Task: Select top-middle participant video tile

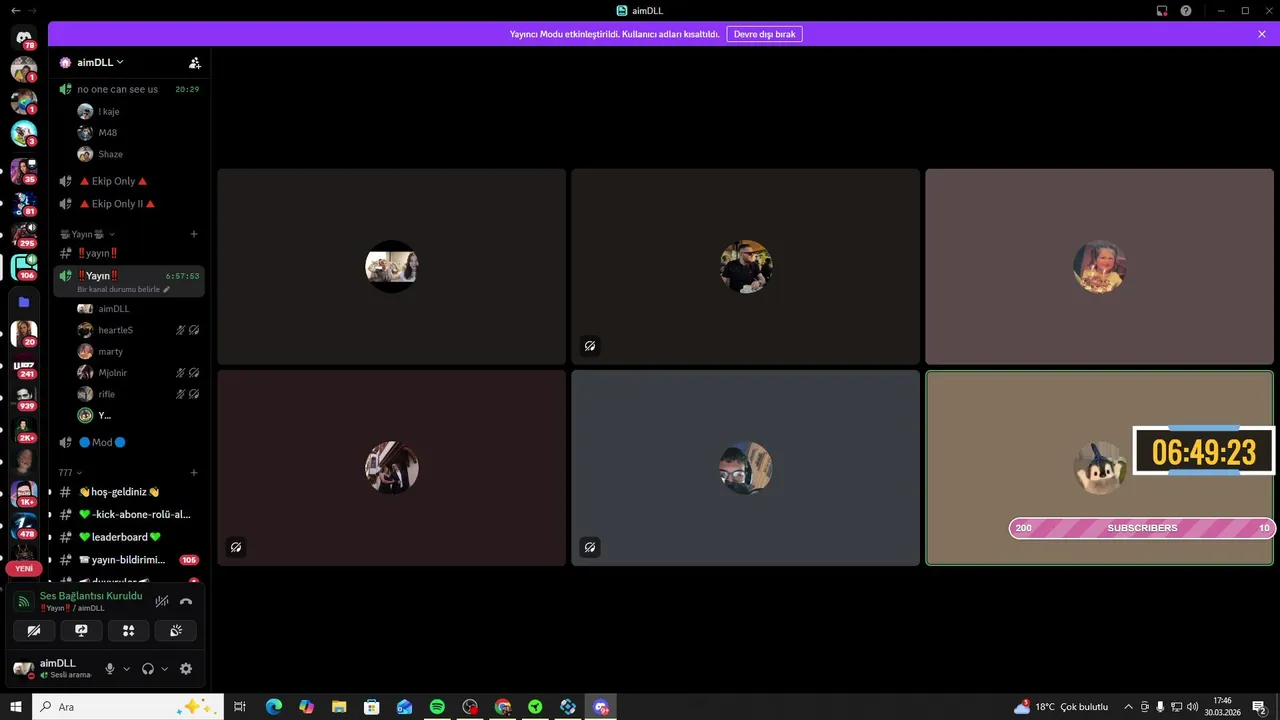Action: 745,266
